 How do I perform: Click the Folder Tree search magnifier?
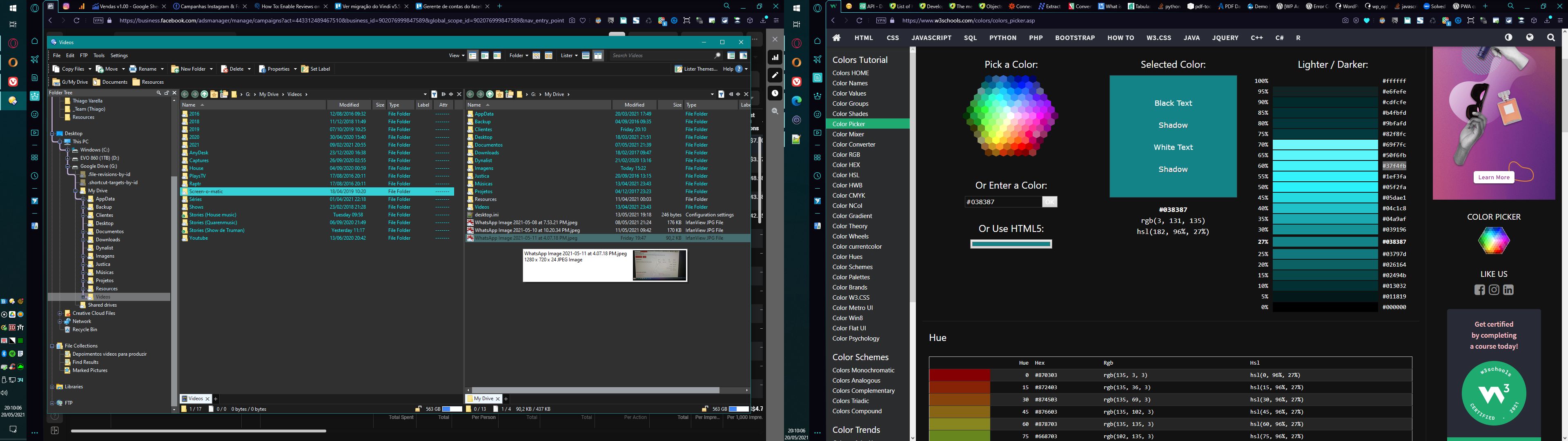pos(158,93)
